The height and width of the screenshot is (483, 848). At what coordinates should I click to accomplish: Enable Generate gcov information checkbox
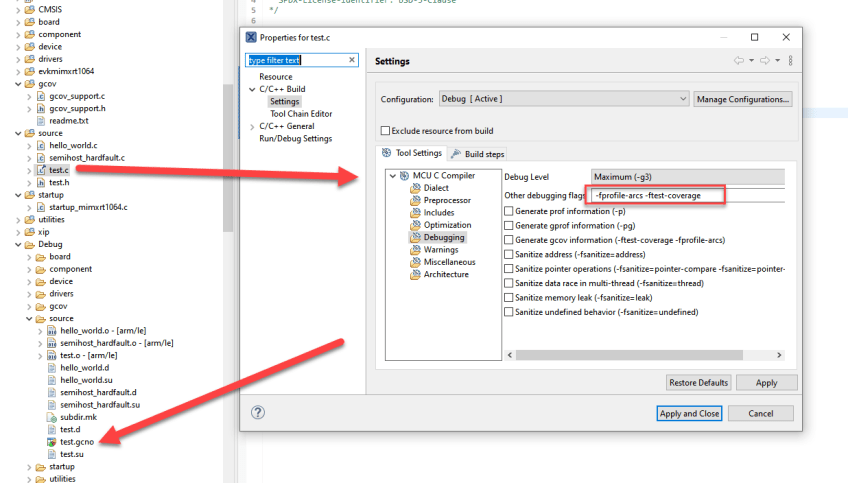tap(509, 240)
